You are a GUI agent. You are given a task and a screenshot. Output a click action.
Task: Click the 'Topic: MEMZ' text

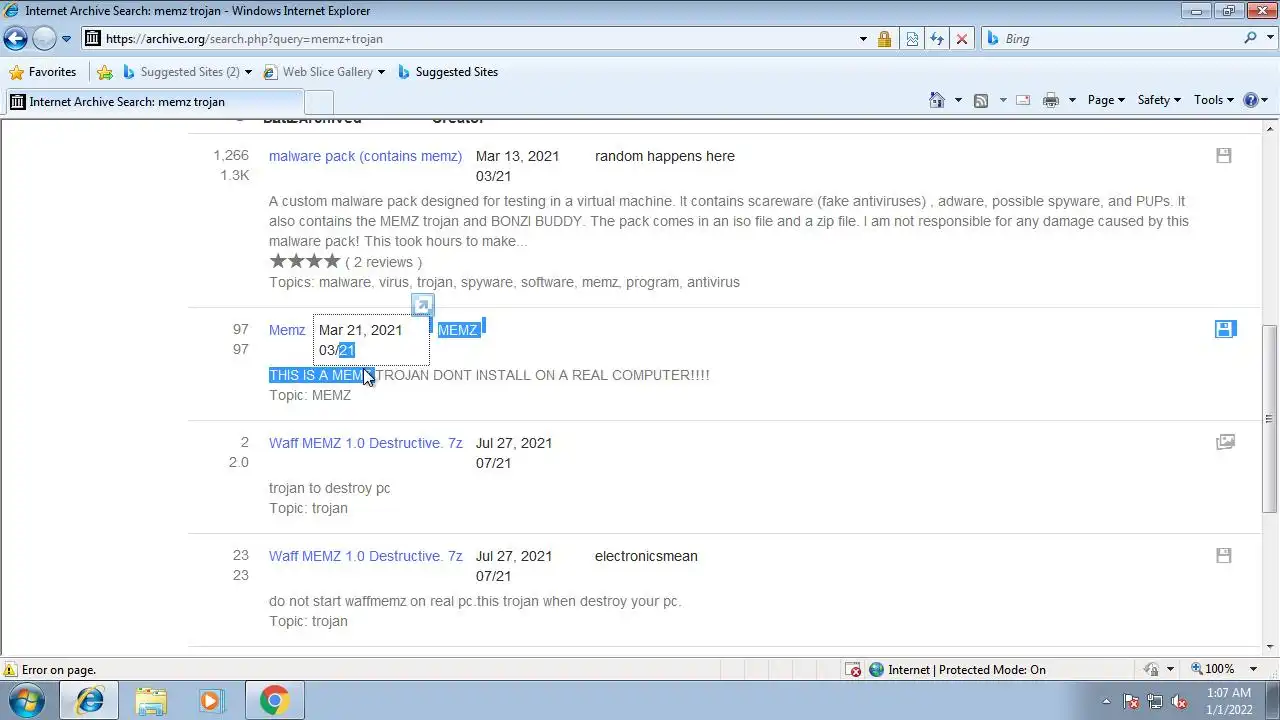click(x=310, y=395)
